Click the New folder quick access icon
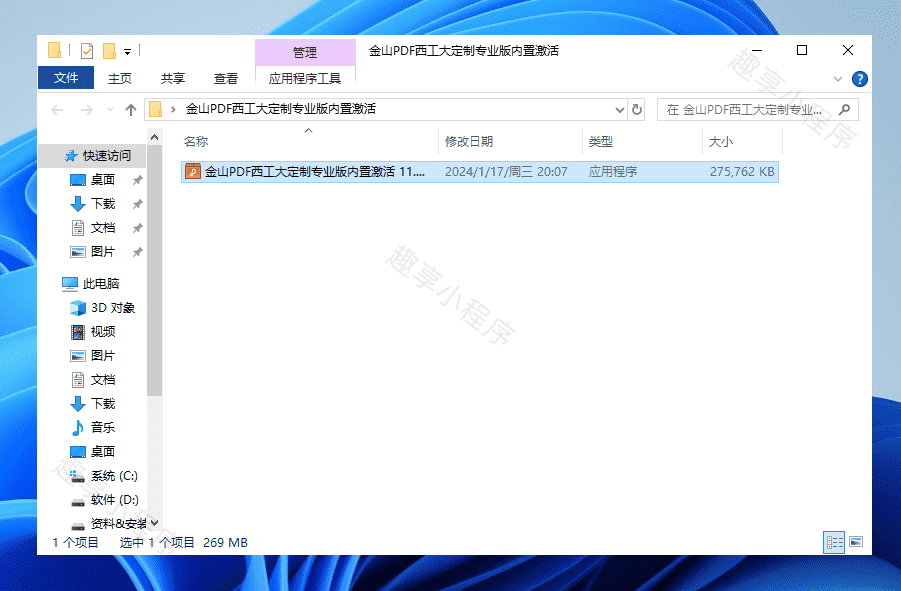 109,51
